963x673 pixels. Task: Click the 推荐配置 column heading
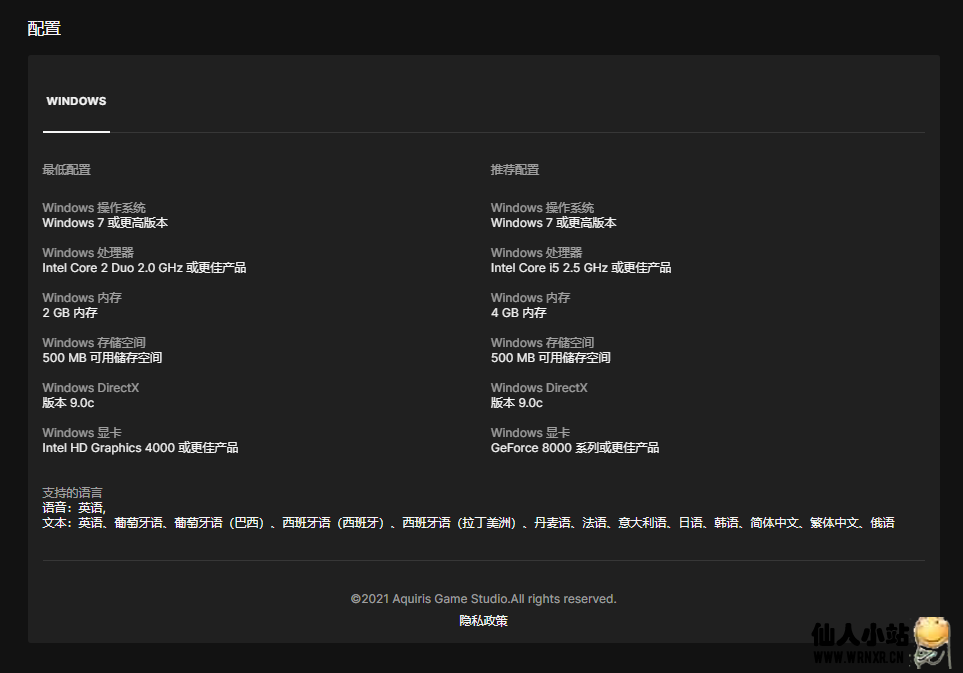514,170
